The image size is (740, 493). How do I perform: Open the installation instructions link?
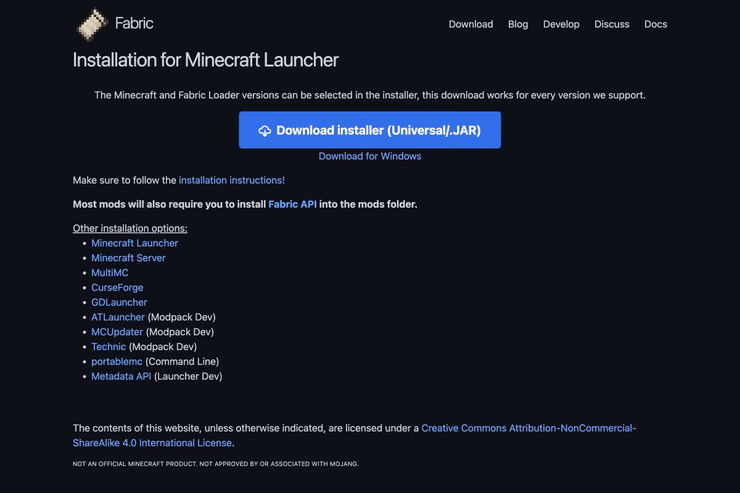tap(232, 180)
